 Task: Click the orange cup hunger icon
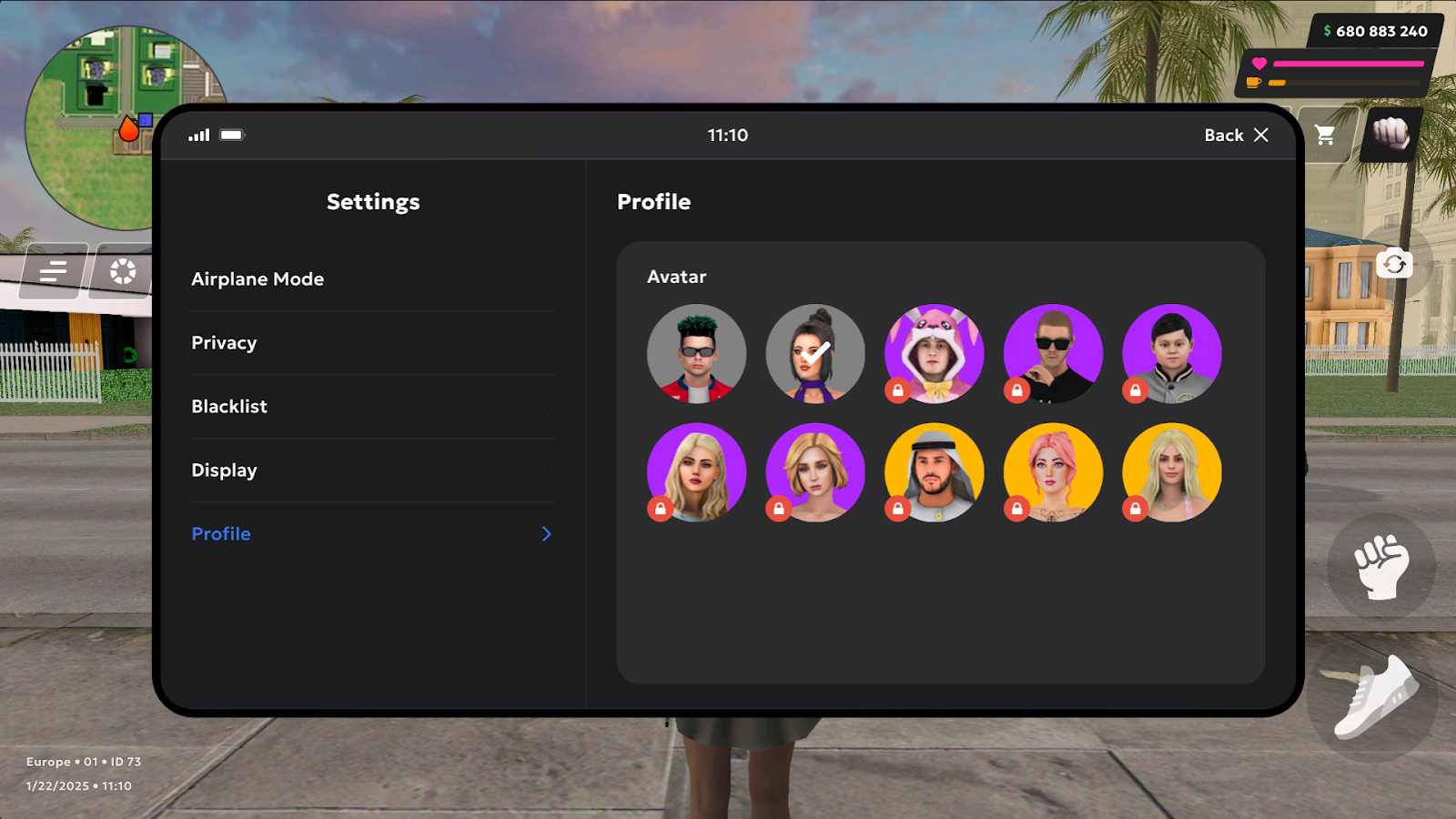click(x=1254, y=83)
